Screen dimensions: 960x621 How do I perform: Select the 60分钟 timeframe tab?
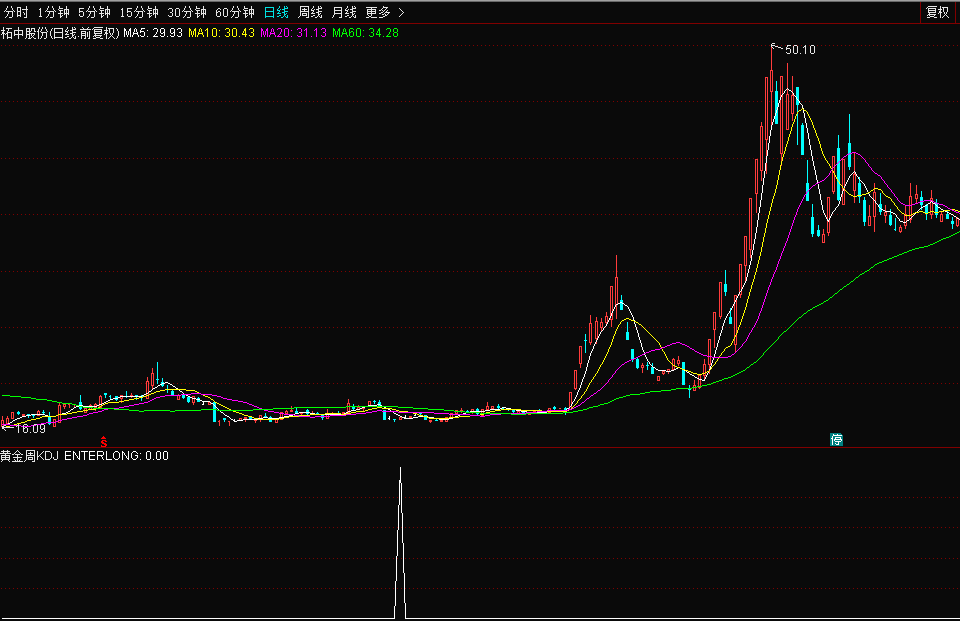234,12
